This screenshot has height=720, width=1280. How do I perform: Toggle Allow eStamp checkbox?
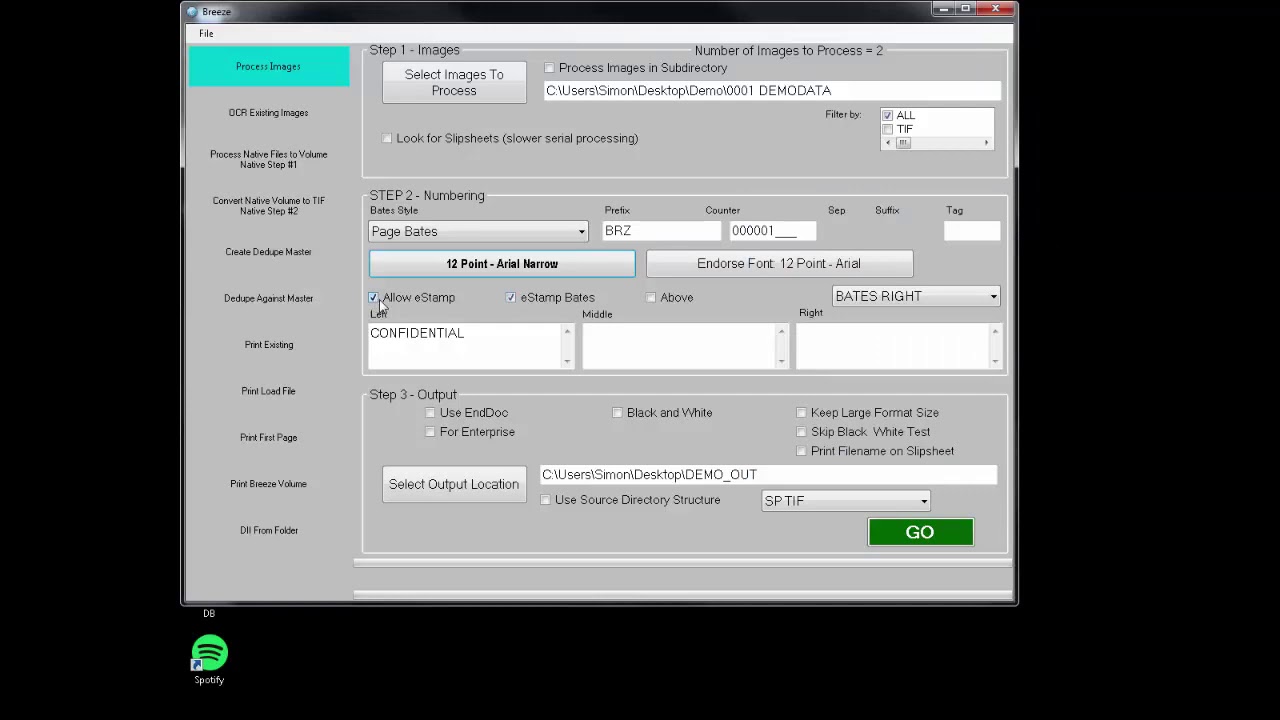(374, 297)
